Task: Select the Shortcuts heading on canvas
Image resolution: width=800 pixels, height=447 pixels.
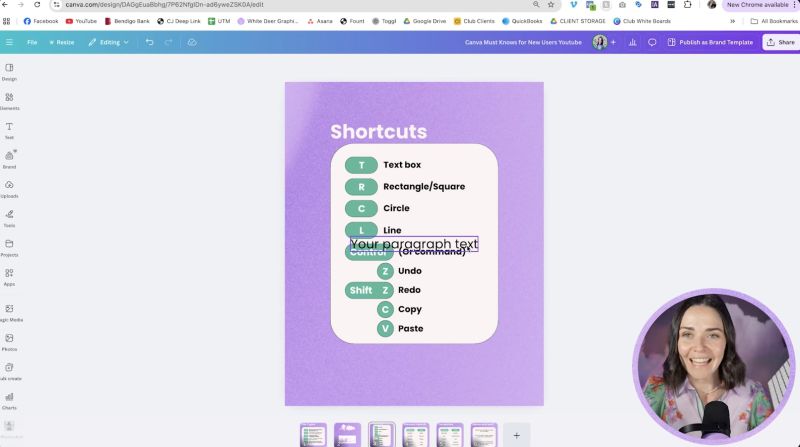Action: pyautogui.click(x=379, y=132)
